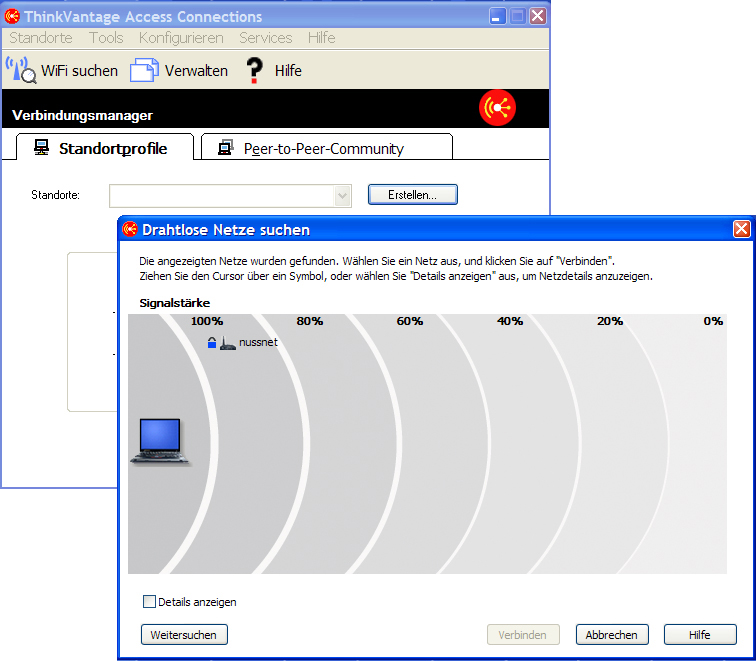This screenshot has height=661, width=756.
Task: Open the Tools menu
Action: [x=106, y=38]
